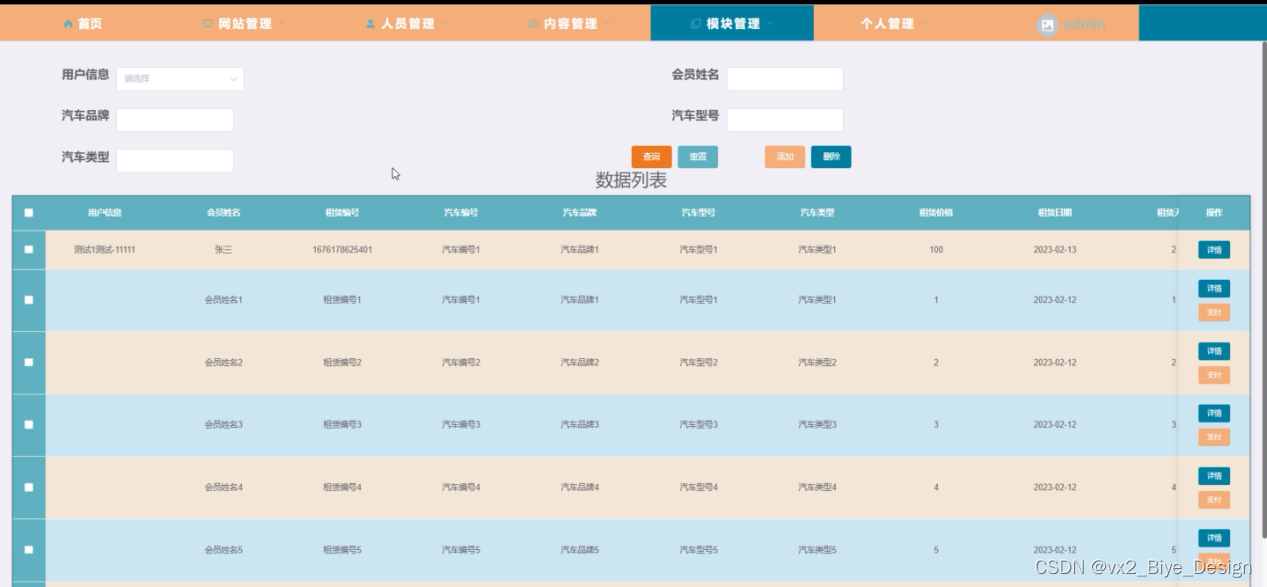Open the 模块管理 menu
1267x587 pixels.
click(x=732, y=23)
